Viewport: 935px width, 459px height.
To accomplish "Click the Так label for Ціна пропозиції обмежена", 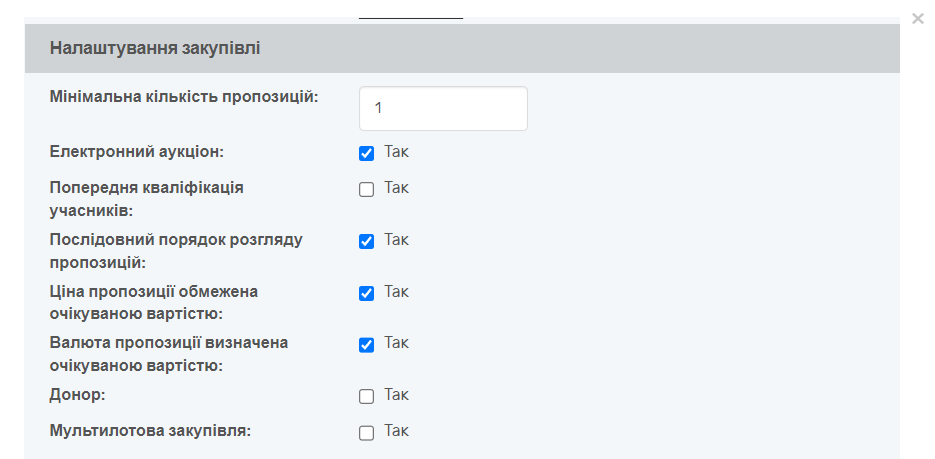I will (396, 291).
